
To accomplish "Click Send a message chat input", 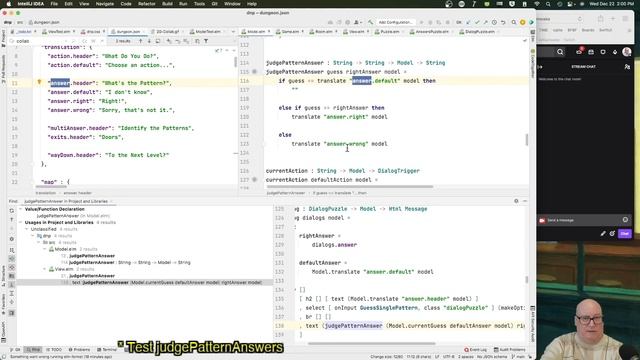I will click(x=584, y=220).
